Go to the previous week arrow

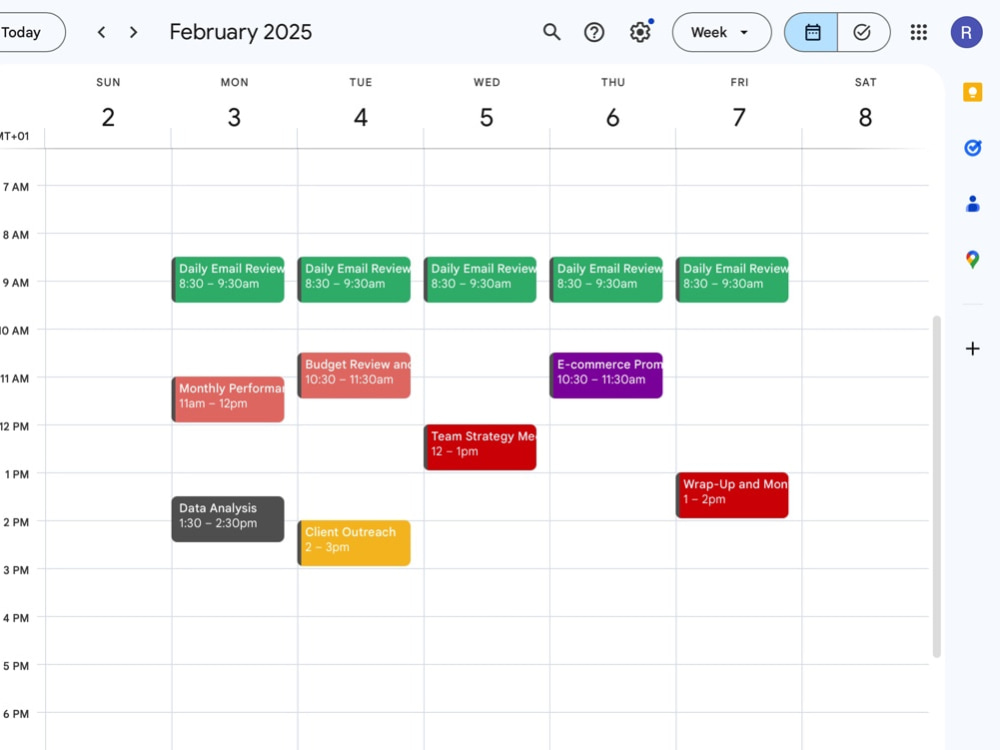click(101, 32)
